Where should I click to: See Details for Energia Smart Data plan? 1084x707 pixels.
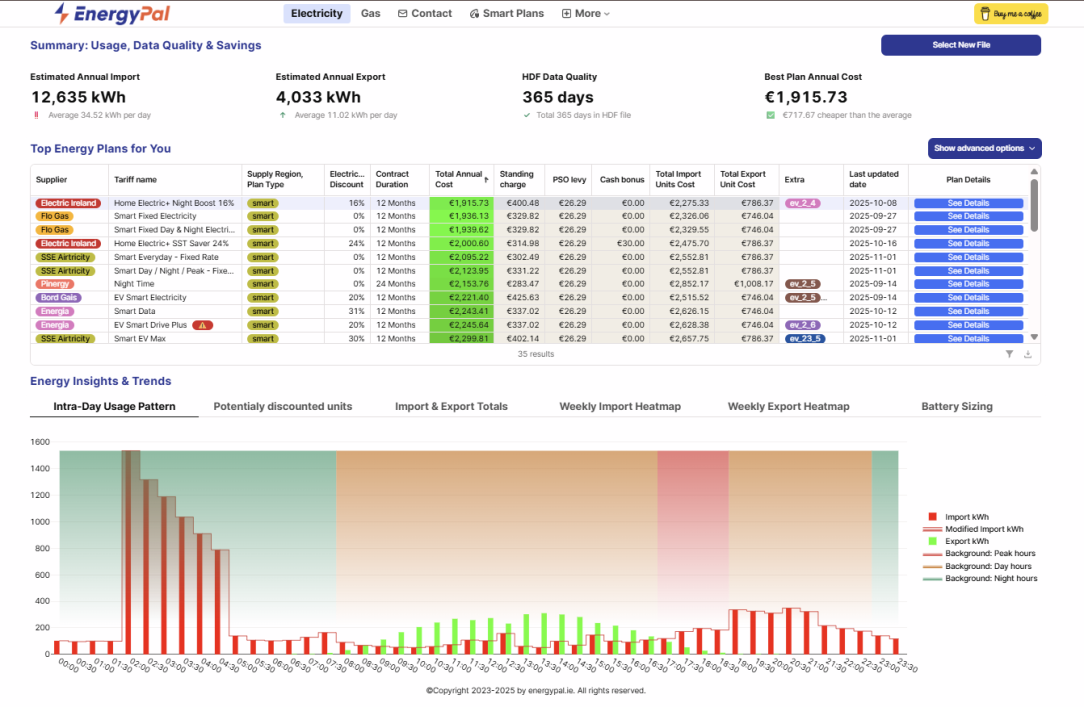click(968, 312)
